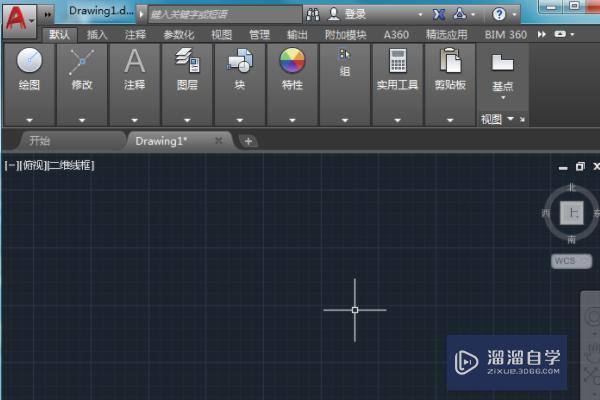
Task: Click the ViewCube 南 south label
Action: 572,240
